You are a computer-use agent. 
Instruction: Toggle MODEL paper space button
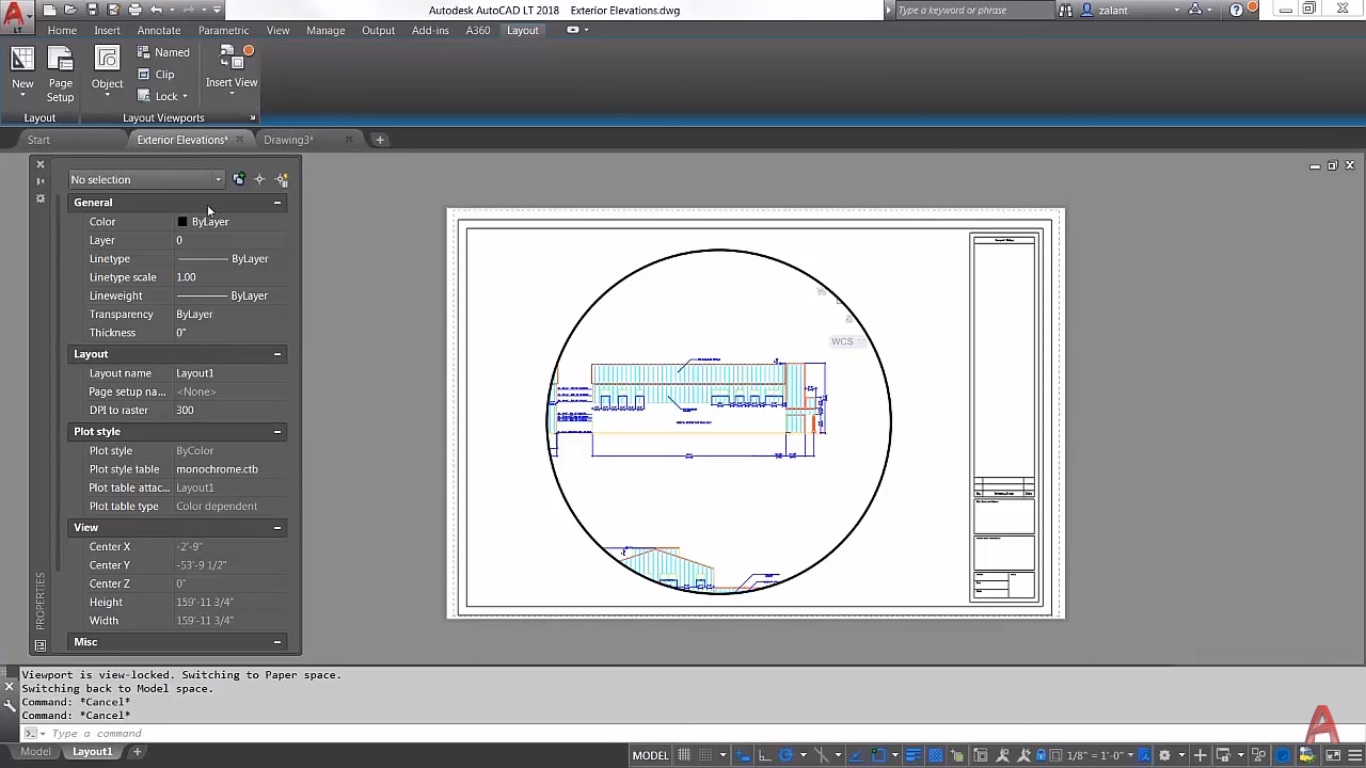coord(650,755)
